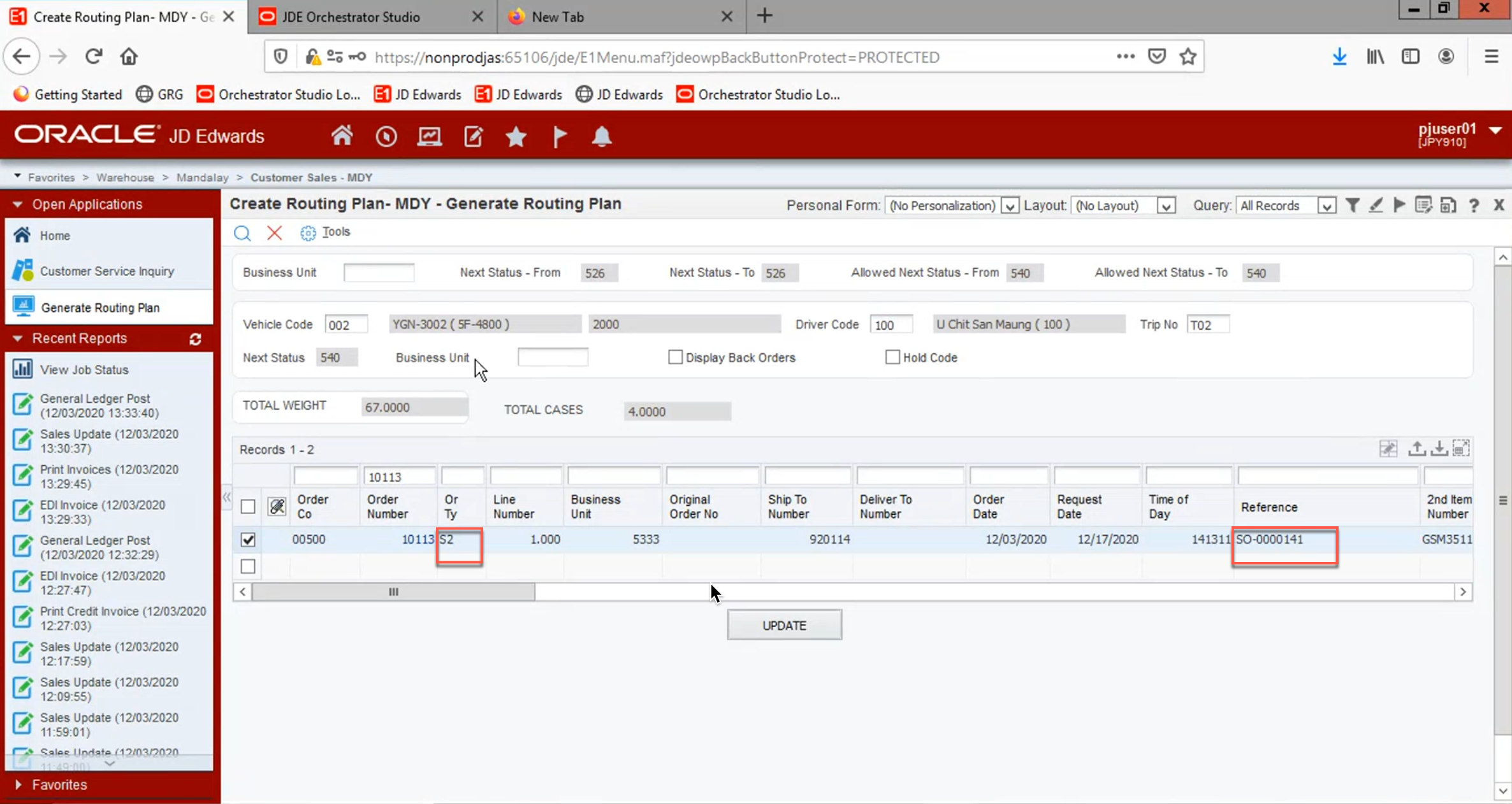Click the query filter funnel icon
The image size is (1512, 804).
coord(1352,205)
